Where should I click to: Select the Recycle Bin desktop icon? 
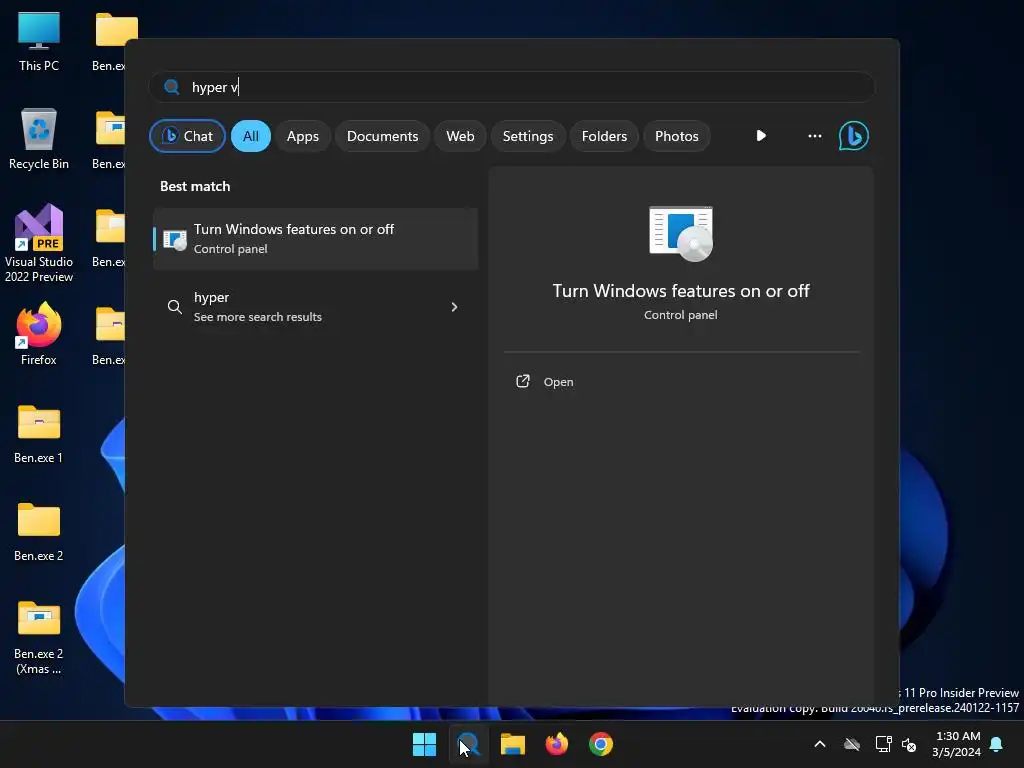pyautogui.click(x=39, y=139)
